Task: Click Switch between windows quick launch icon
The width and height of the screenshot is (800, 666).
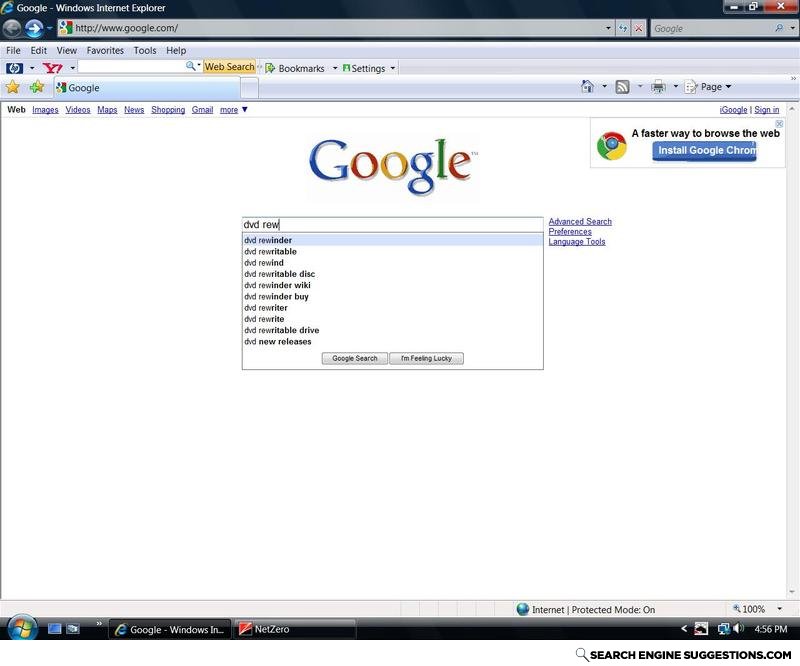Action: point(73,629)
